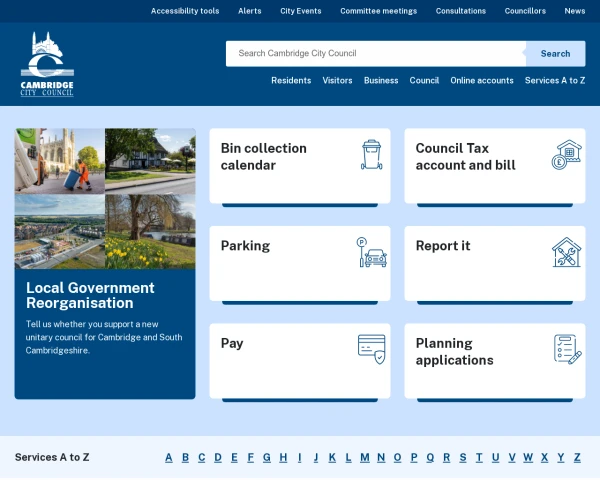Click the Cambridge City Council logo
Screen dimensions: 600x480
[x=47, y=64]
